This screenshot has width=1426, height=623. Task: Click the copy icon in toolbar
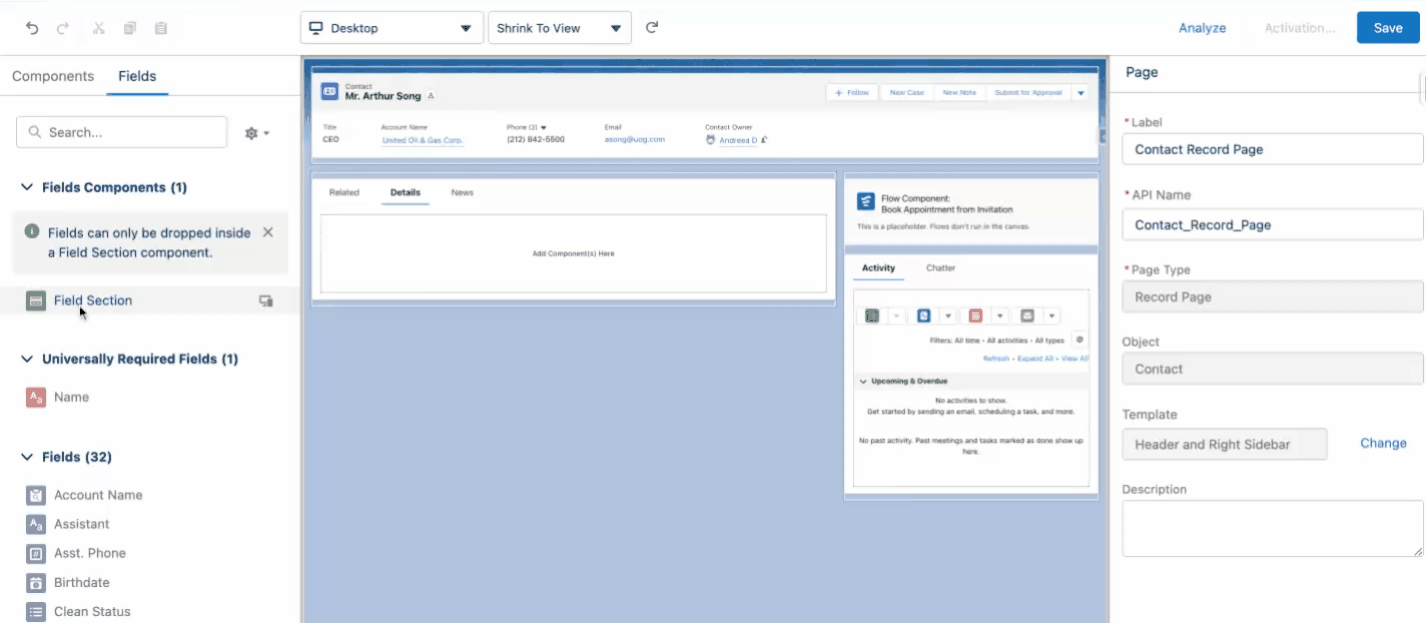click(130, 28)
